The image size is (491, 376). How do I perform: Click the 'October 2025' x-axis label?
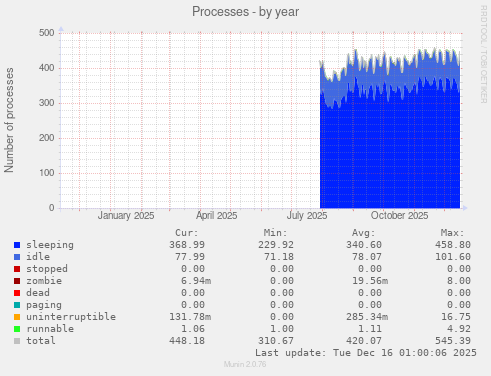[x=399, y=216]
